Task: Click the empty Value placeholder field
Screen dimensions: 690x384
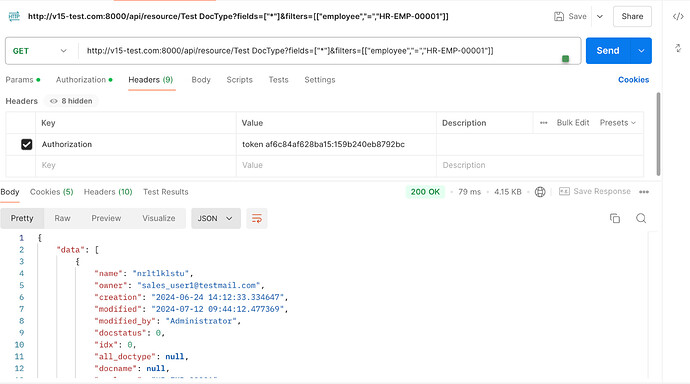Action: coord(336,165)
